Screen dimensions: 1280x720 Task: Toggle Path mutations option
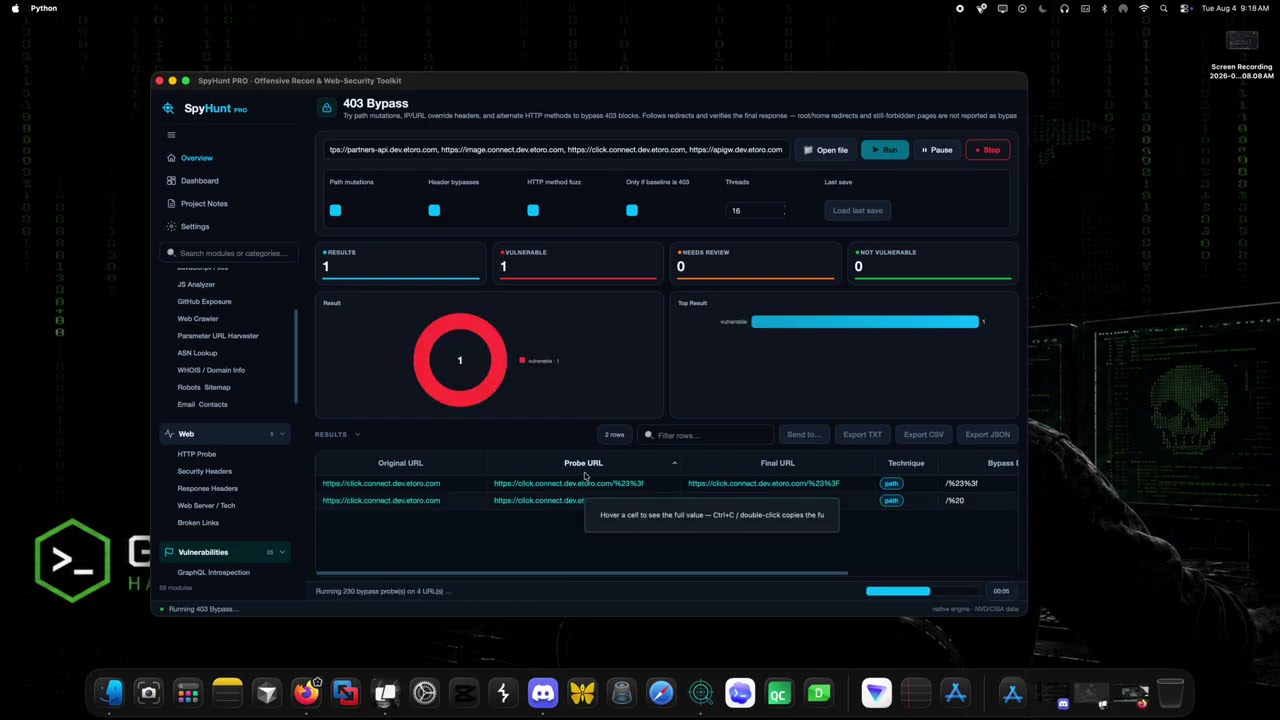coord(336,210)
